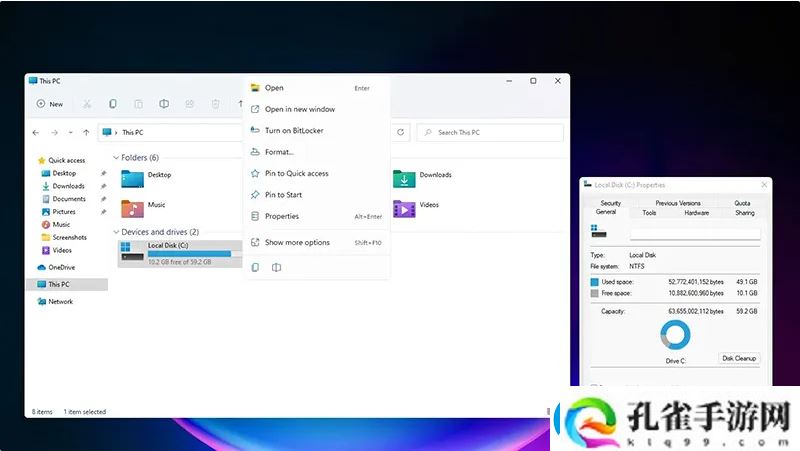Screen dimensions: 800x451
Task: Click Used space blue color box
Action: click(x=594, y=282)
